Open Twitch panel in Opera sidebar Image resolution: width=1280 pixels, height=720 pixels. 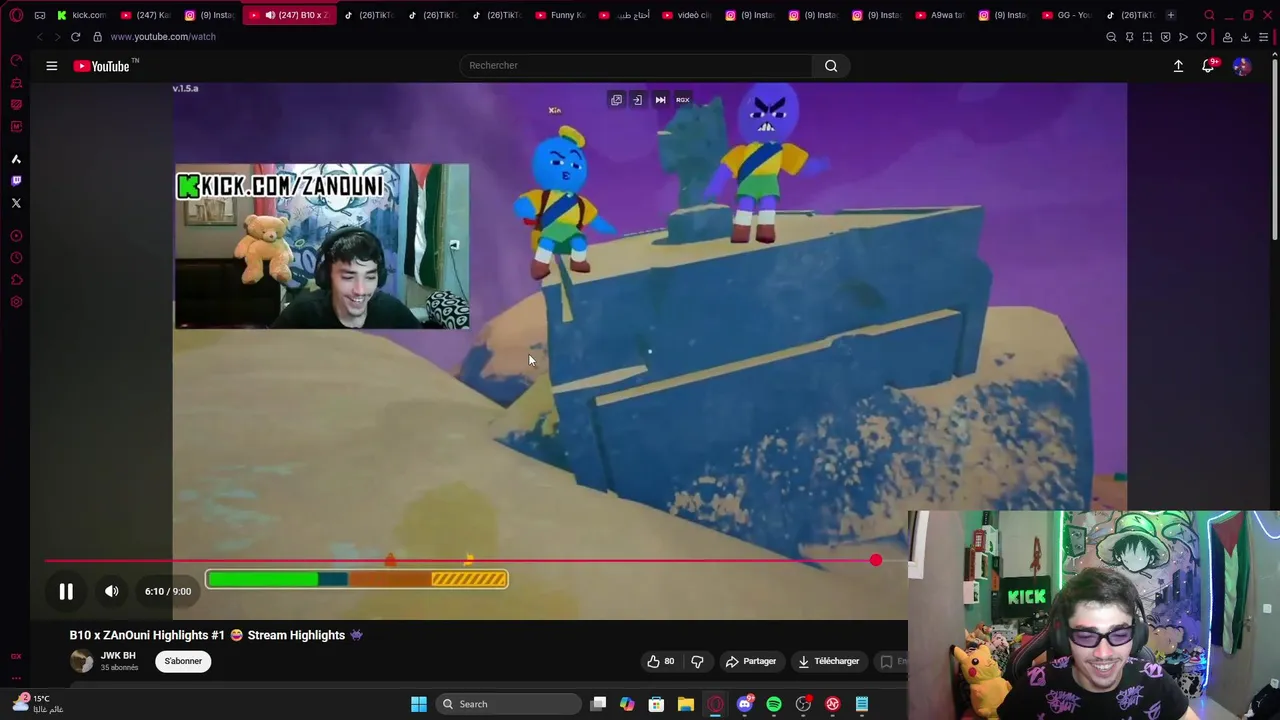pos(16,181)
